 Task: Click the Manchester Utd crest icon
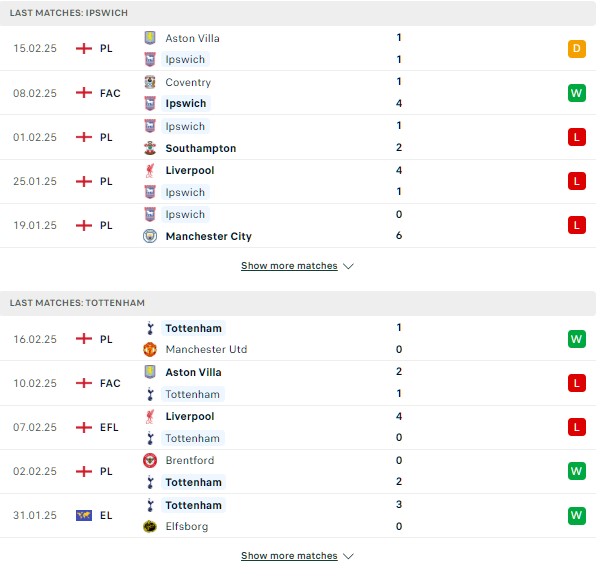150,349
